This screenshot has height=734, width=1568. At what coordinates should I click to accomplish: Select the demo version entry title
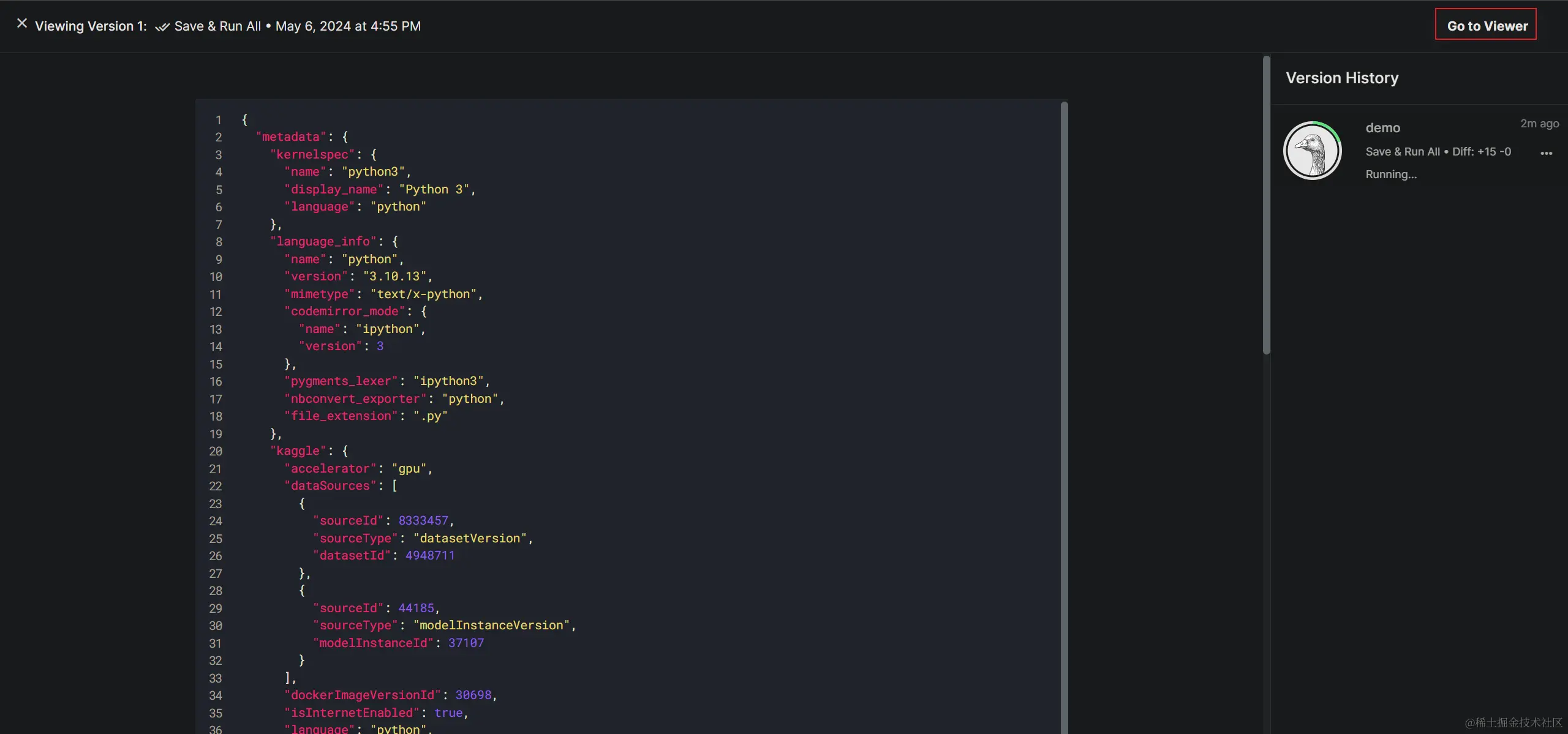point(1382,128)
